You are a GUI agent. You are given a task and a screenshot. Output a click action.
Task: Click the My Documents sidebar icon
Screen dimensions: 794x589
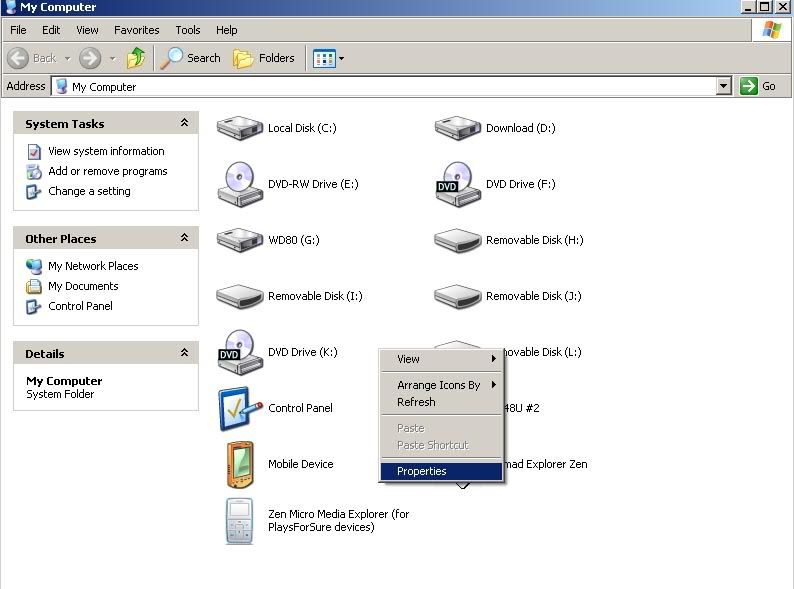pyautogui.click(x=34, y=287)
